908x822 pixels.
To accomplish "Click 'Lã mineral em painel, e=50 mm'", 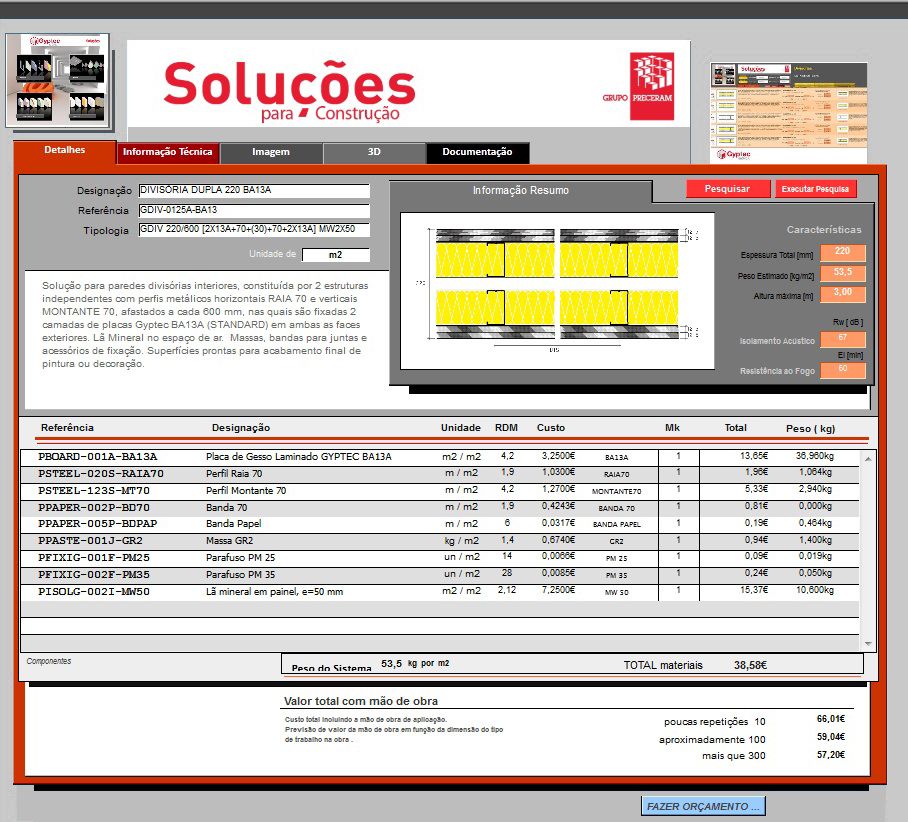I will pos(274,592).
